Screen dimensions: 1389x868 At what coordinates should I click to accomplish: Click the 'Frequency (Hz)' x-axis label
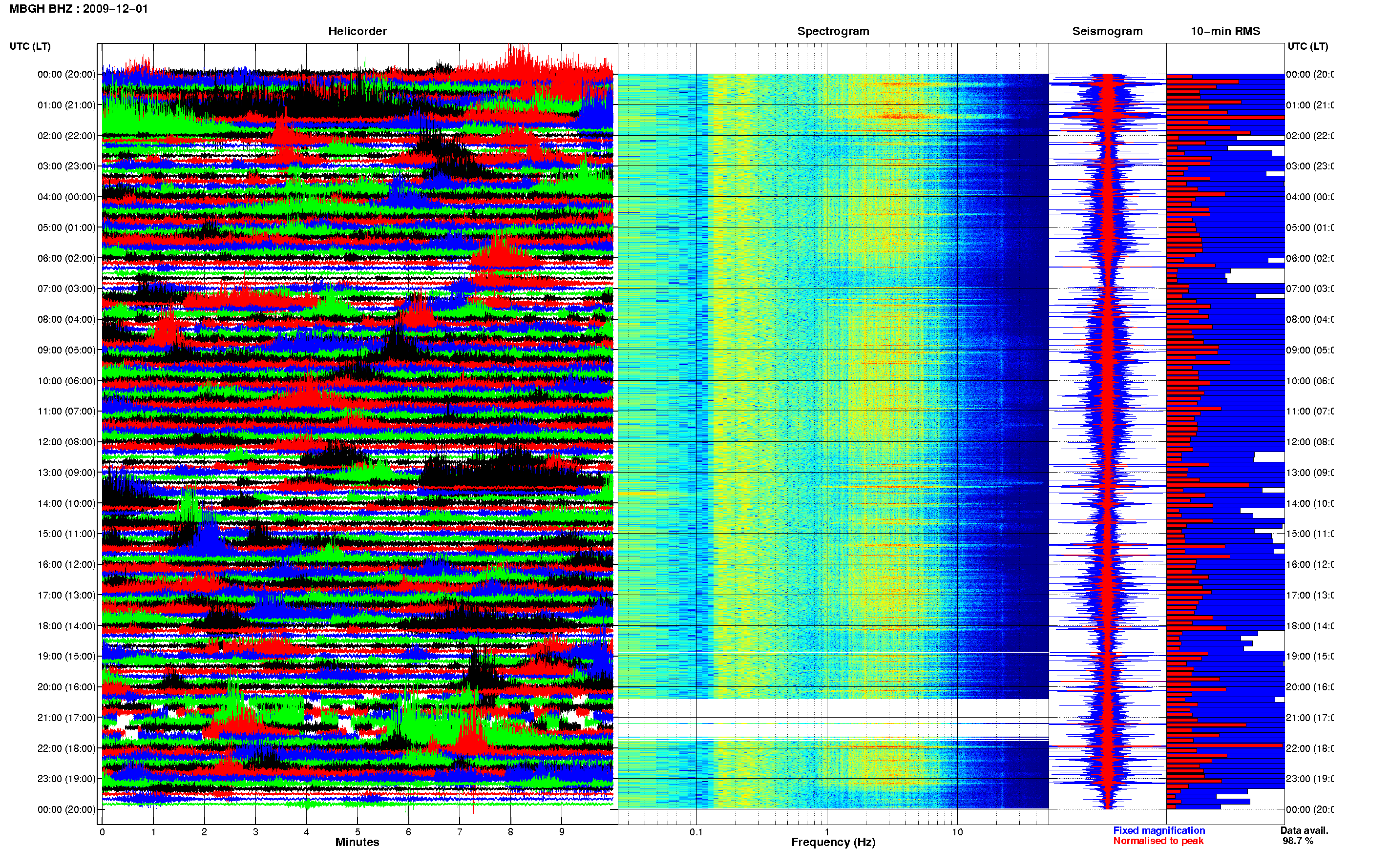[833, 842]
